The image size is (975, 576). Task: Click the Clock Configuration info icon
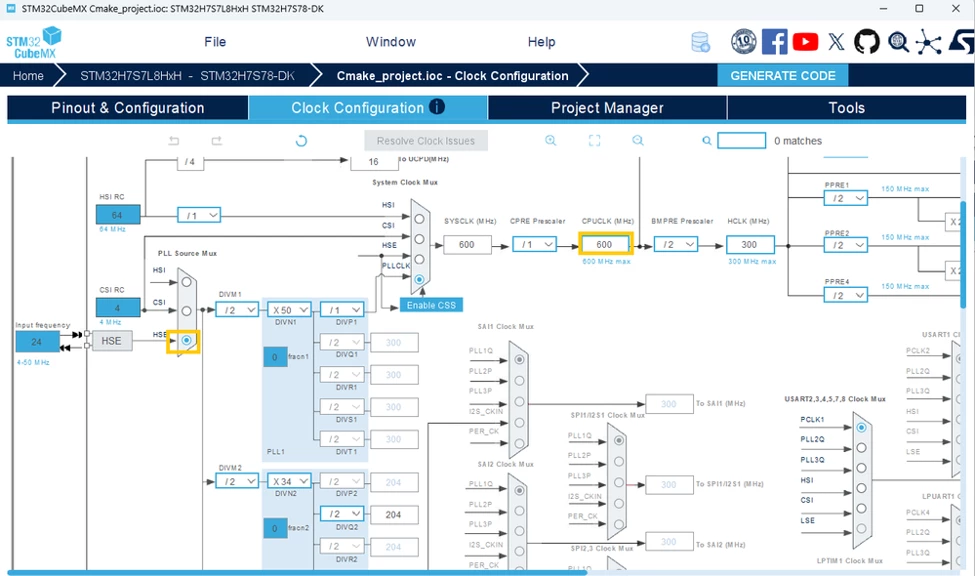tap(437, 107)
